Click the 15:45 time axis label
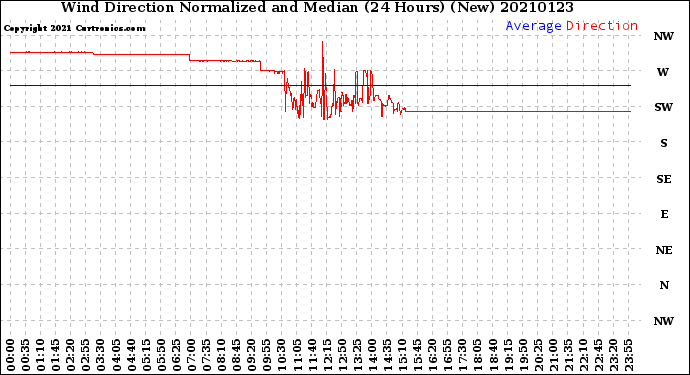Viewport: 690px width, 375px height. pos(417,355)
